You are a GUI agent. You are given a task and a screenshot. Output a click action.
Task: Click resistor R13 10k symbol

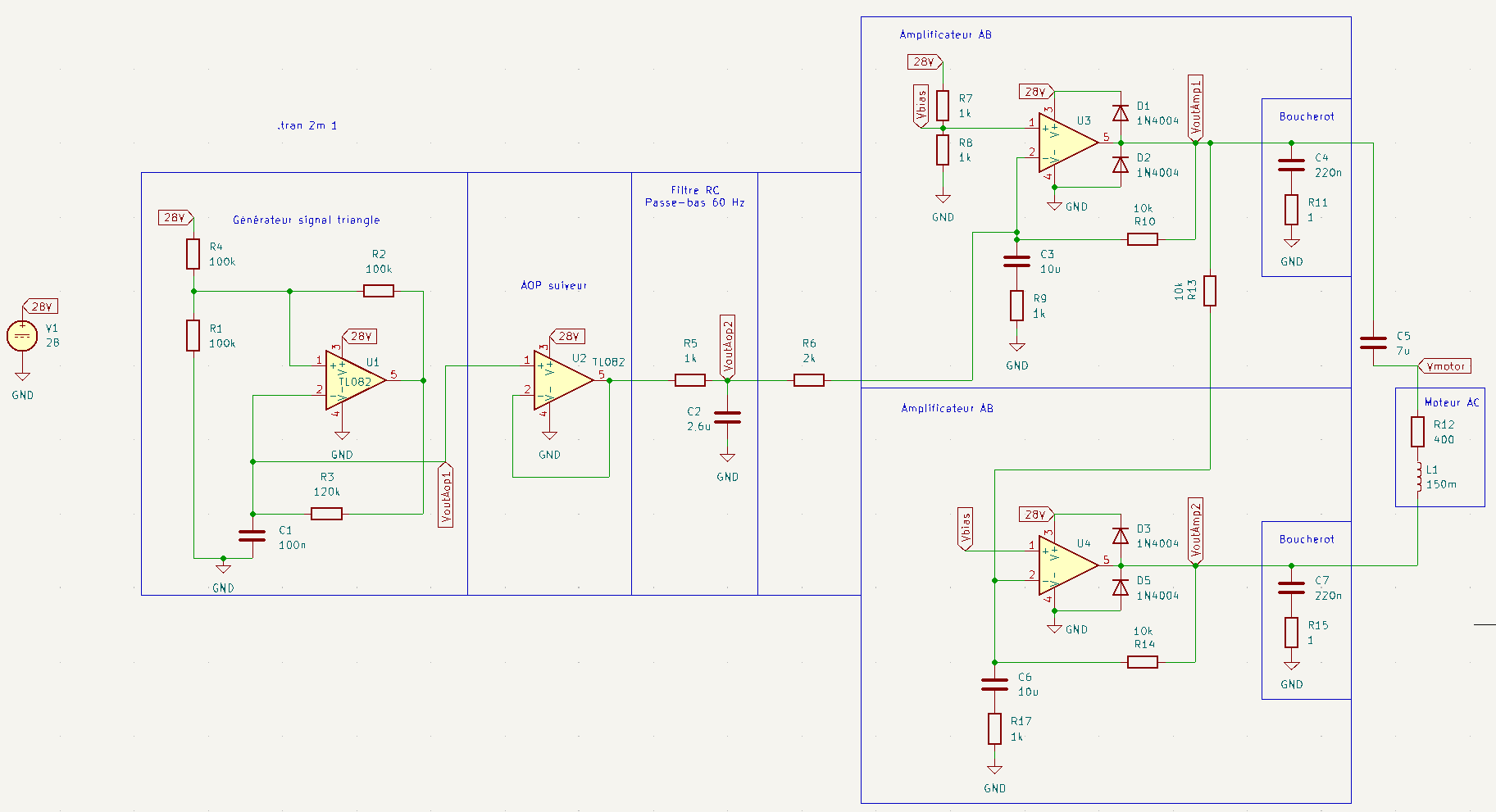[1210, 290]
